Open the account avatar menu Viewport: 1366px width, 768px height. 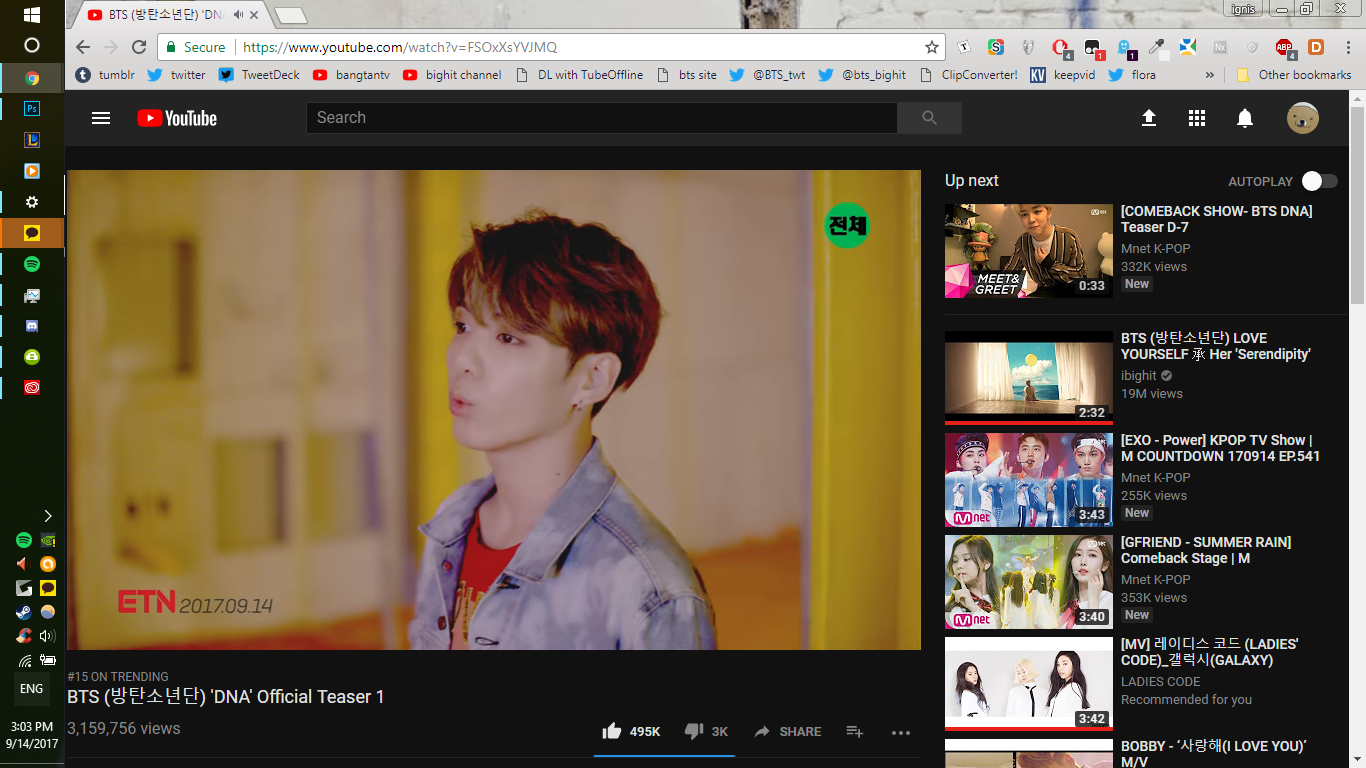tap(1302, 118)
